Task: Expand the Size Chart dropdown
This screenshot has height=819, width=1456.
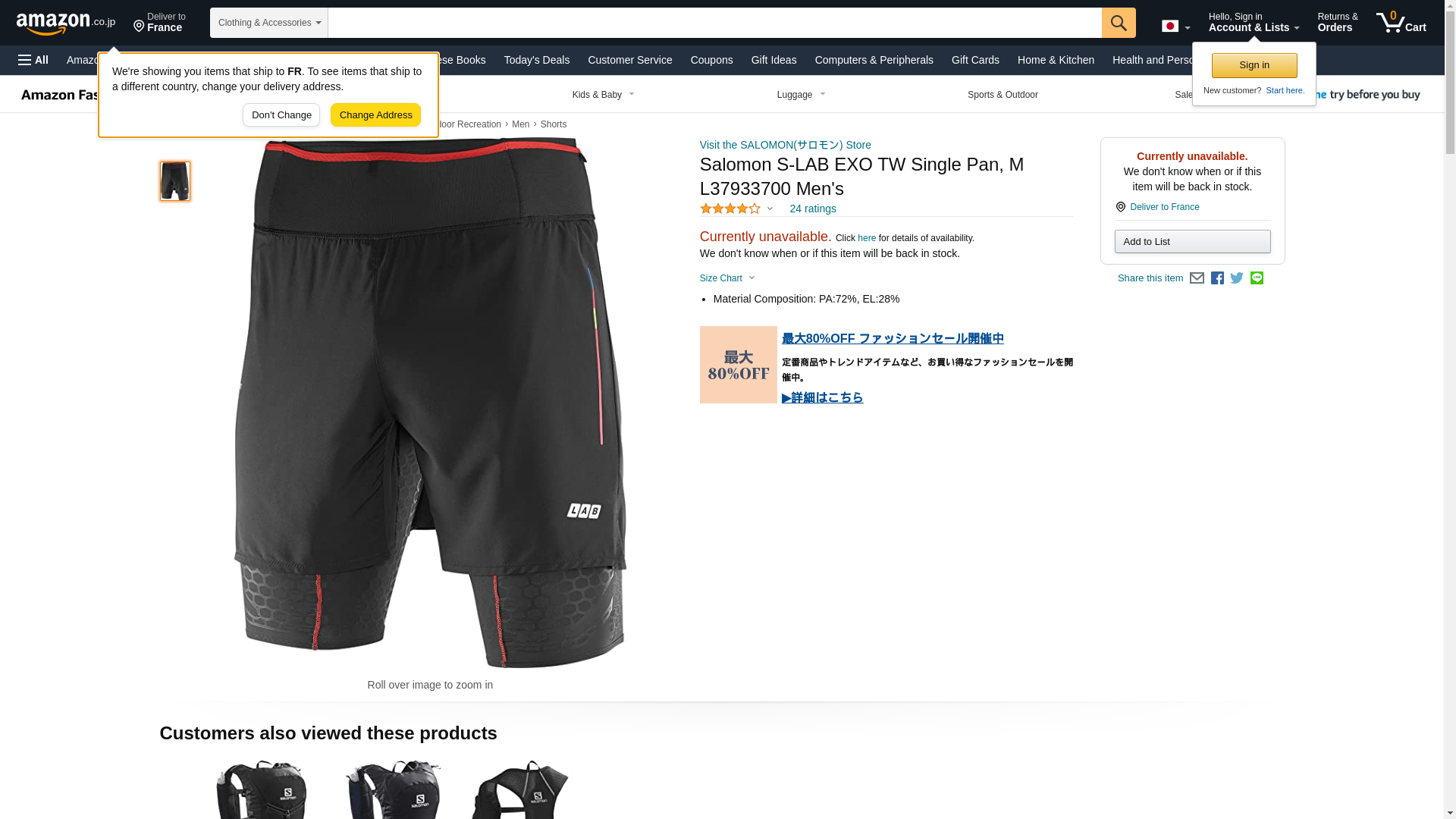Action: click(x=727, y=278)
